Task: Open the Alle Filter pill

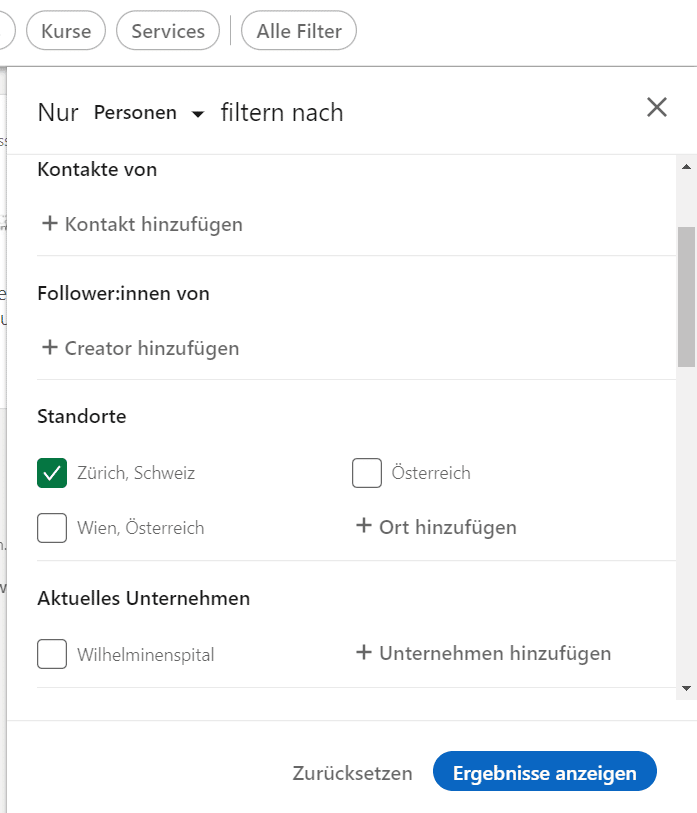Action: pyautogui.click(x=299, y=31)
